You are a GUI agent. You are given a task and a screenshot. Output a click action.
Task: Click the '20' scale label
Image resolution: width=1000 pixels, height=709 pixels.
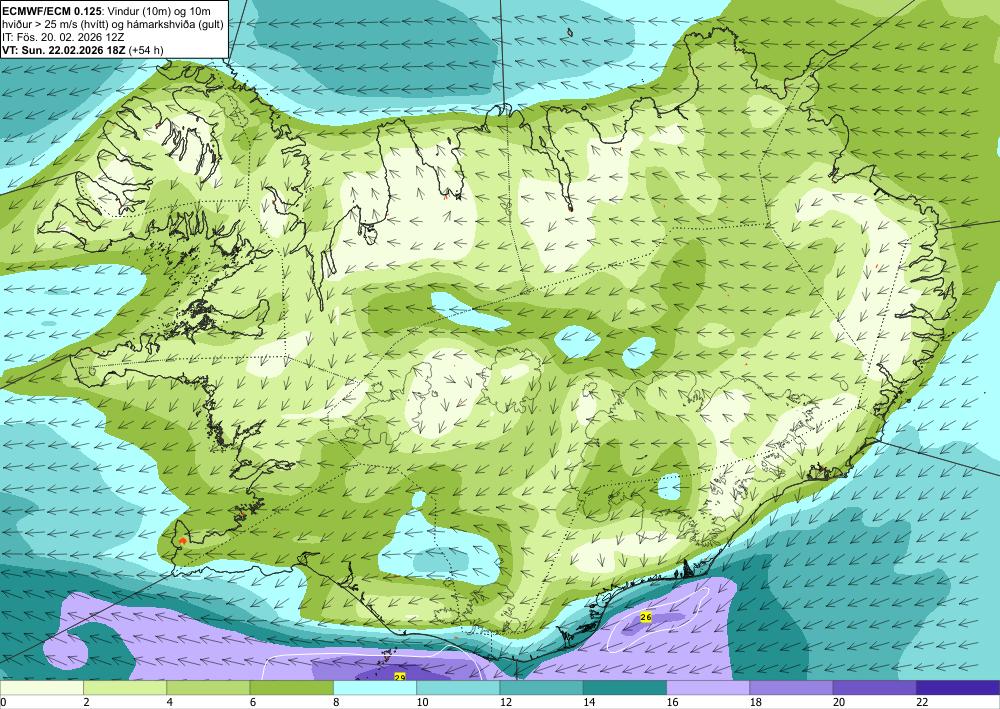(x=839, y=703)
